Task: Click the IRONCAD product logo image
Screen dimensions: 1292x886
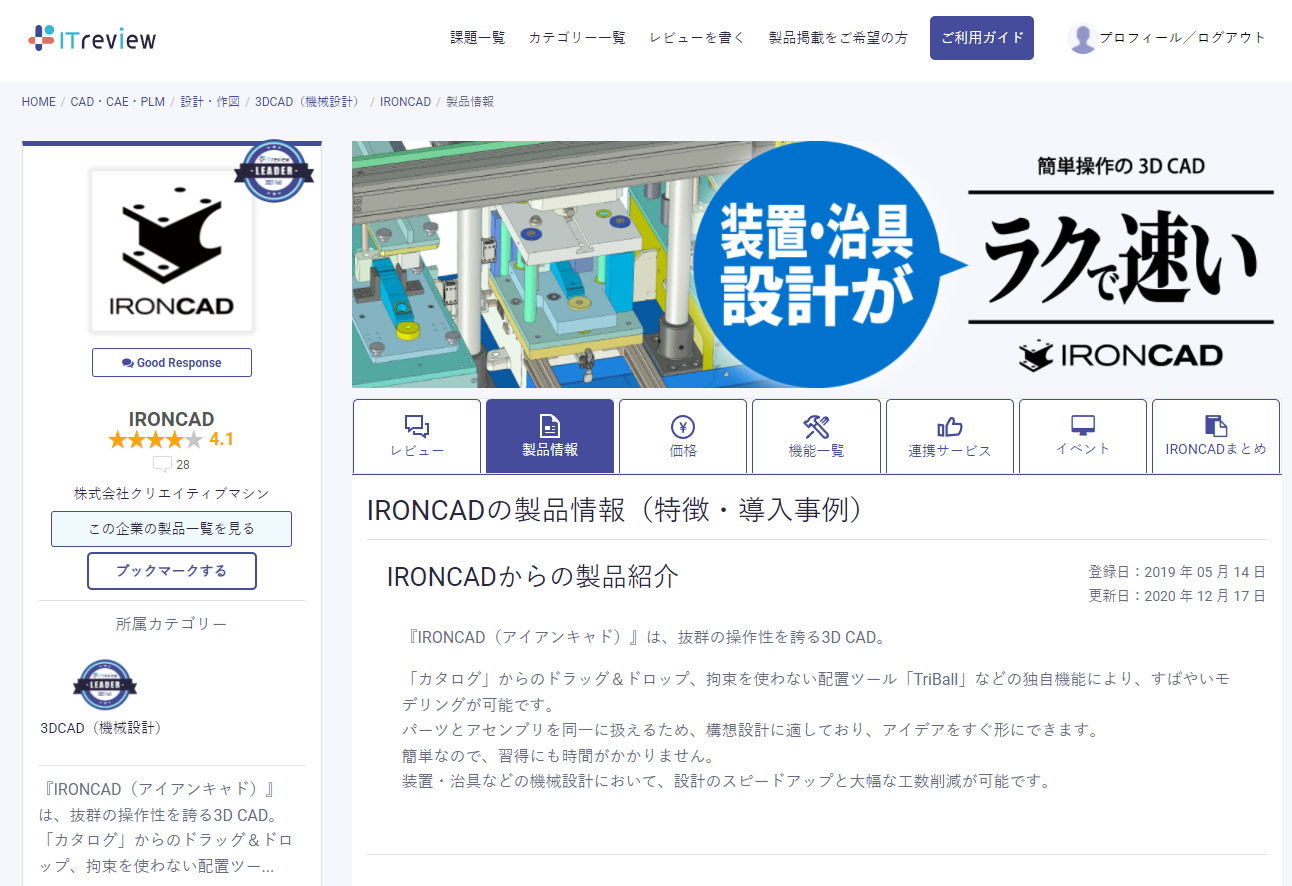Action: coord(172,250)
